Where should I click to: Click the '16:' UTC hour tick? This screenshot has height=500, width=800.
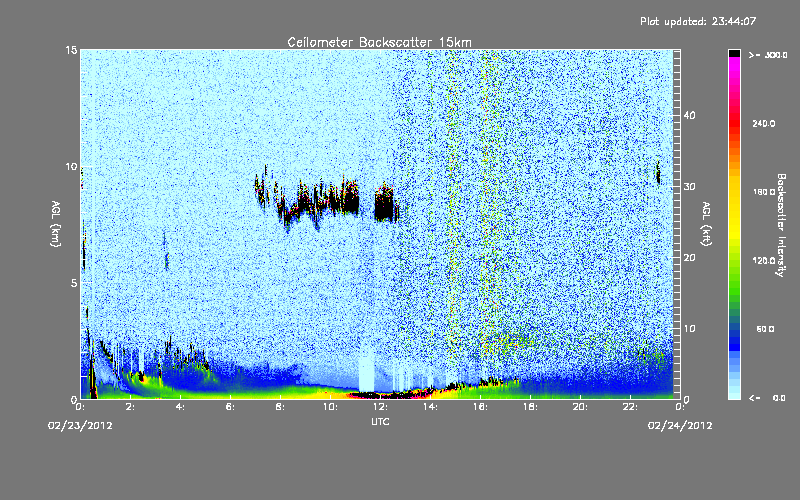coord(480,407)
